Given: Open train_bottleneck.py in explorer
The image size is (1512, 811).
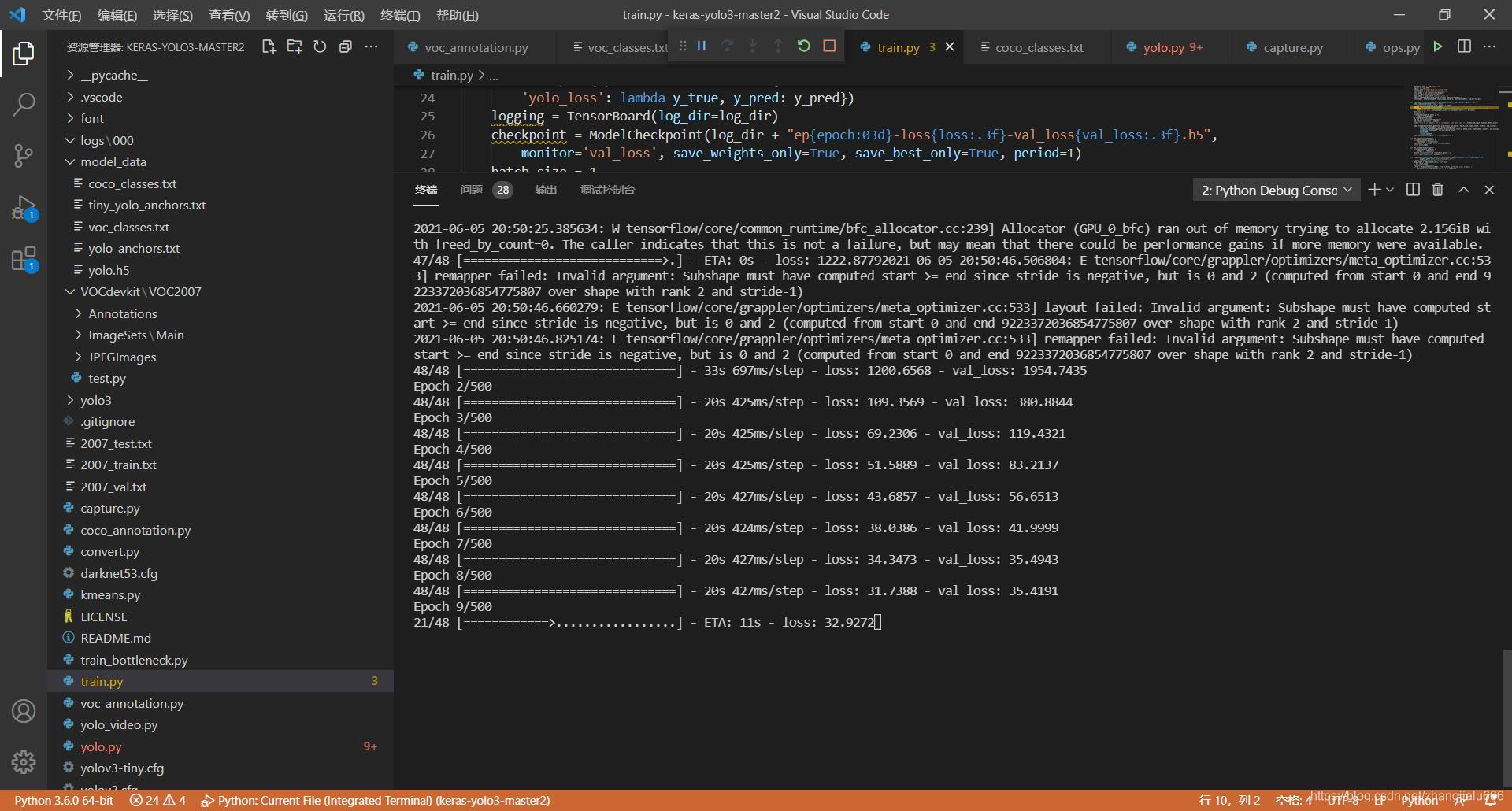Looking at the screenshot, I should click(220, 660).
